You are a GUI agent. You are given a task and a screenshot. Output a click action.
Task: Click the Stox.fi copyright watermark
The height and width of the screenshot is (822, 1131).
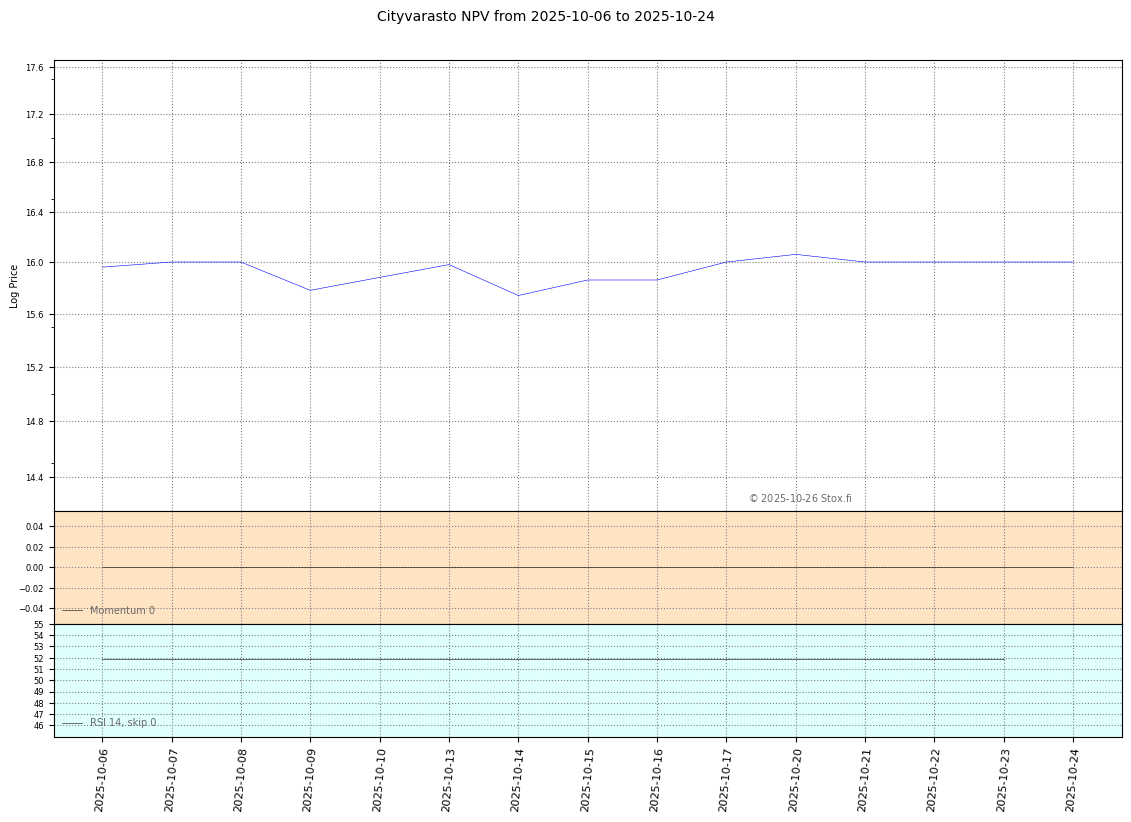[800, 499]
